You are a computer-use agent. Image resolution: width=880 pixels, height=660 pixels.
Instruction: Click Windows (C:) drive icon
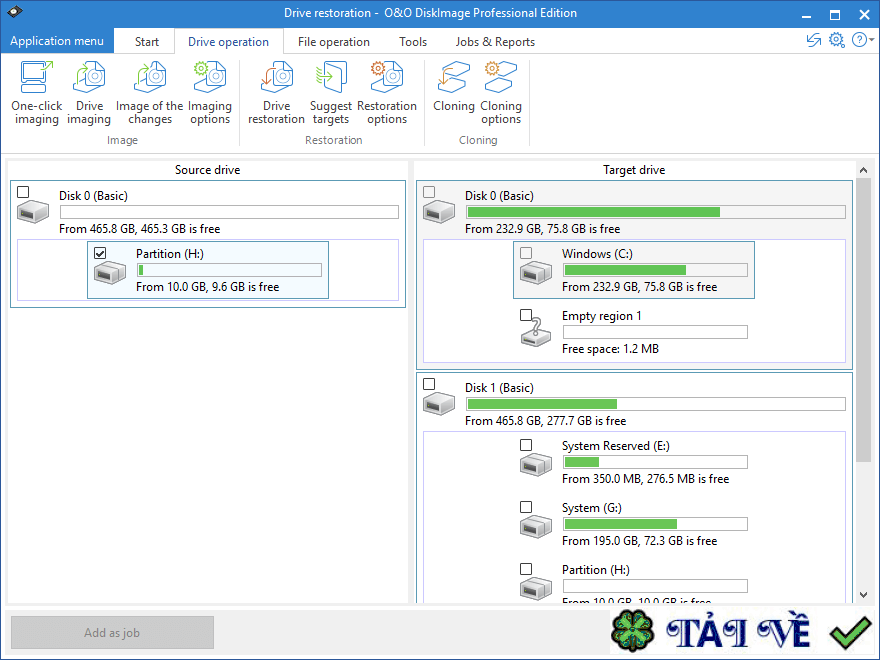[x=536, y=273]
